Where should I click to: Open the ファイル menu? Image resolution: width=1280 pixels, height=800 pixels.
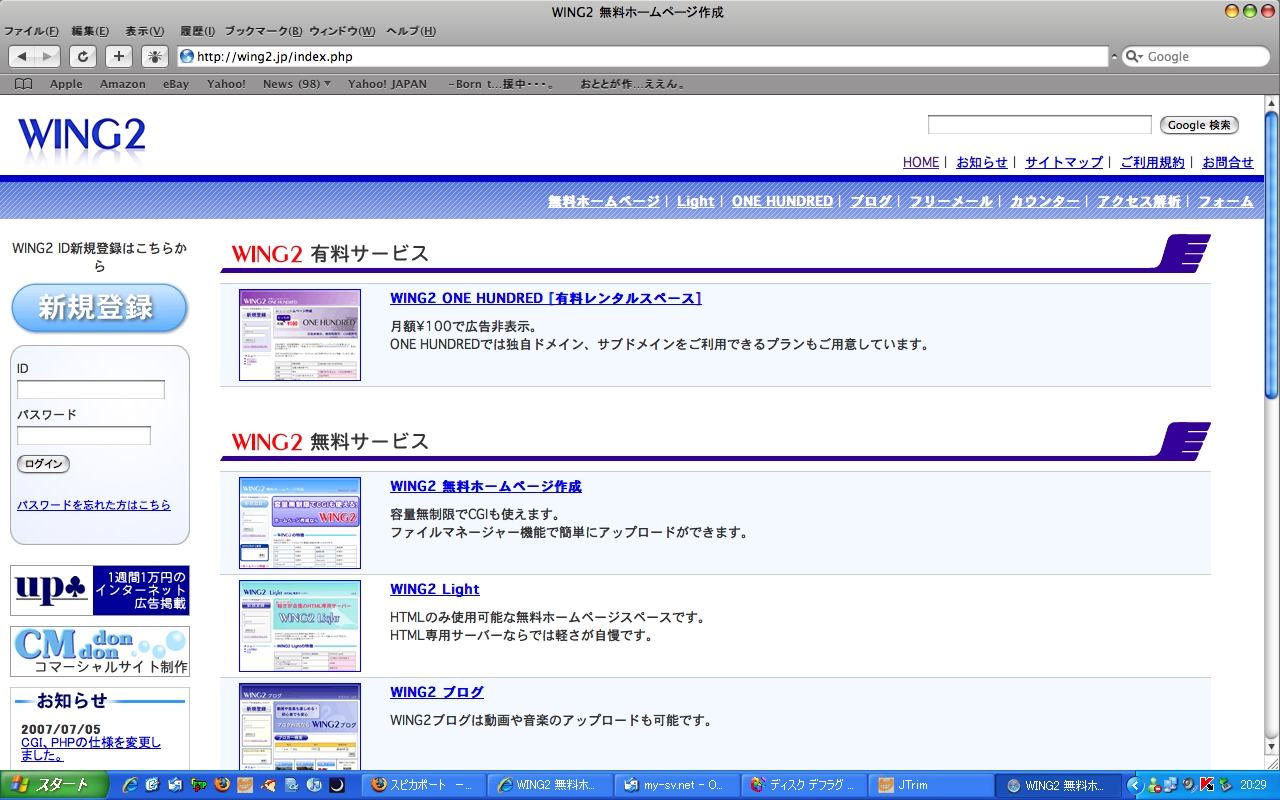click(31, 31)
